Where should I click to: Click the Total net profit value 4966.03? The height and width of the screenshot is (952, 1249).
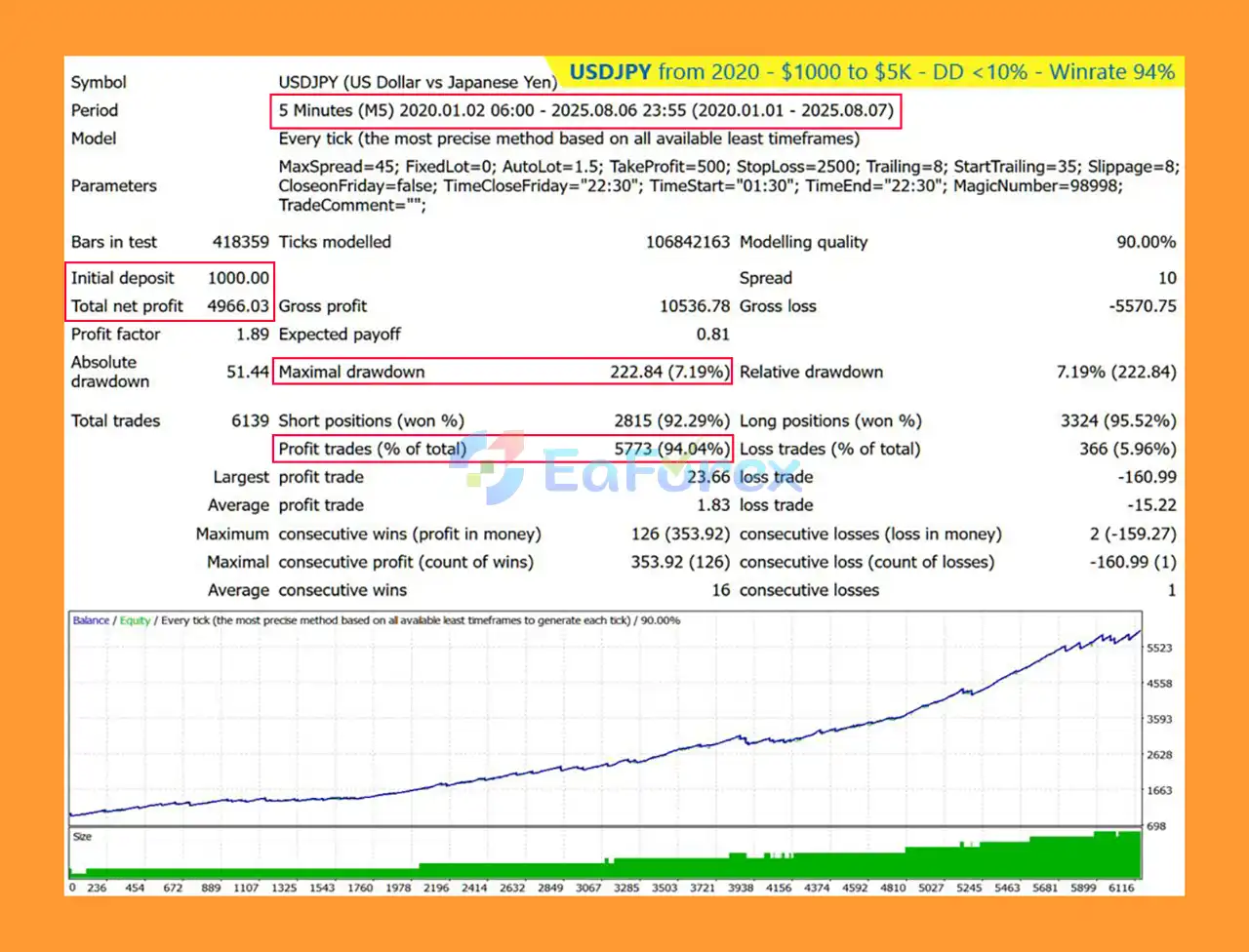pos(237,306)
